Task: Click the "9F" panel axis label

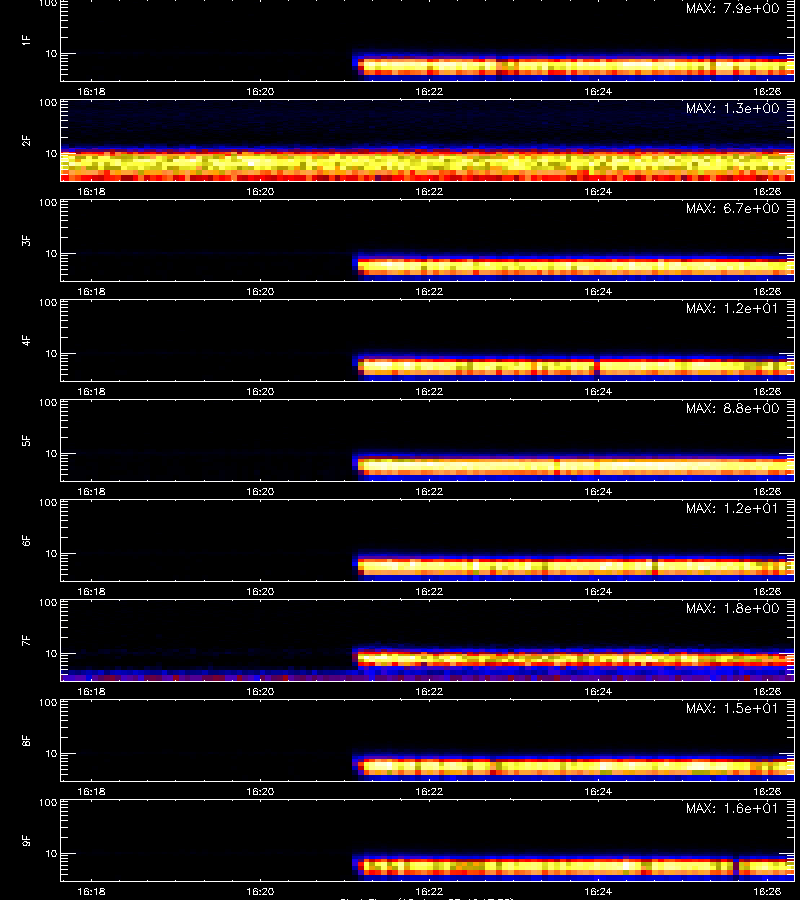Action: click(26, 840)
